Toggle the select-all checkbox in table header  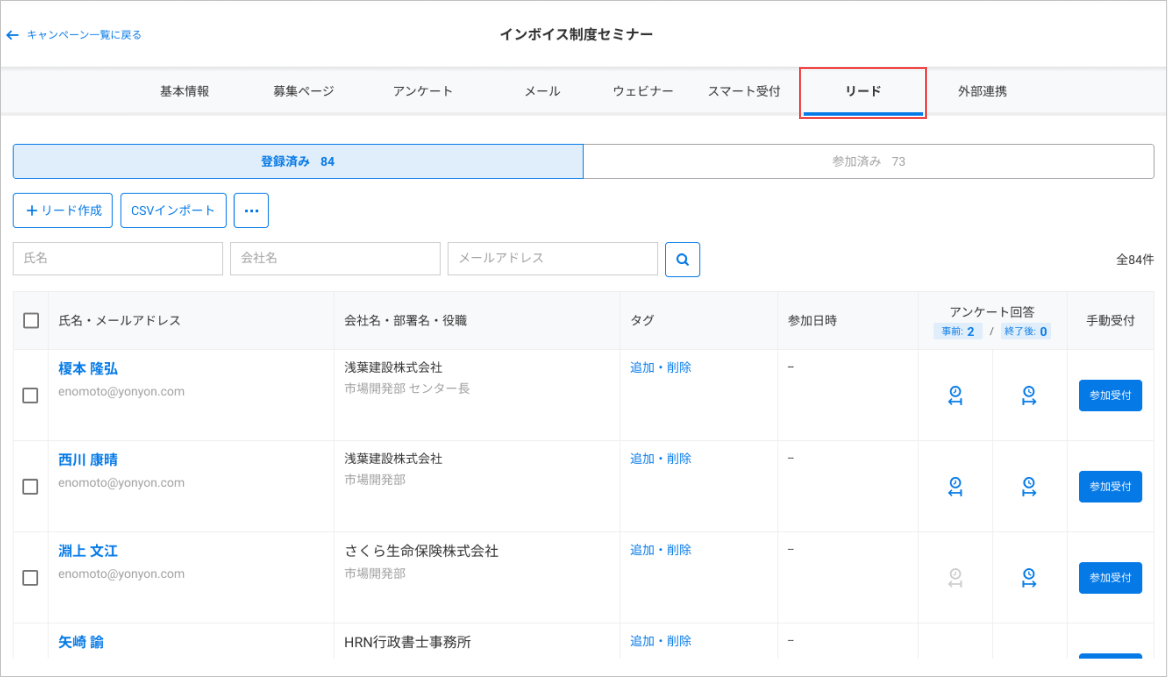click(x=31, y=320)
